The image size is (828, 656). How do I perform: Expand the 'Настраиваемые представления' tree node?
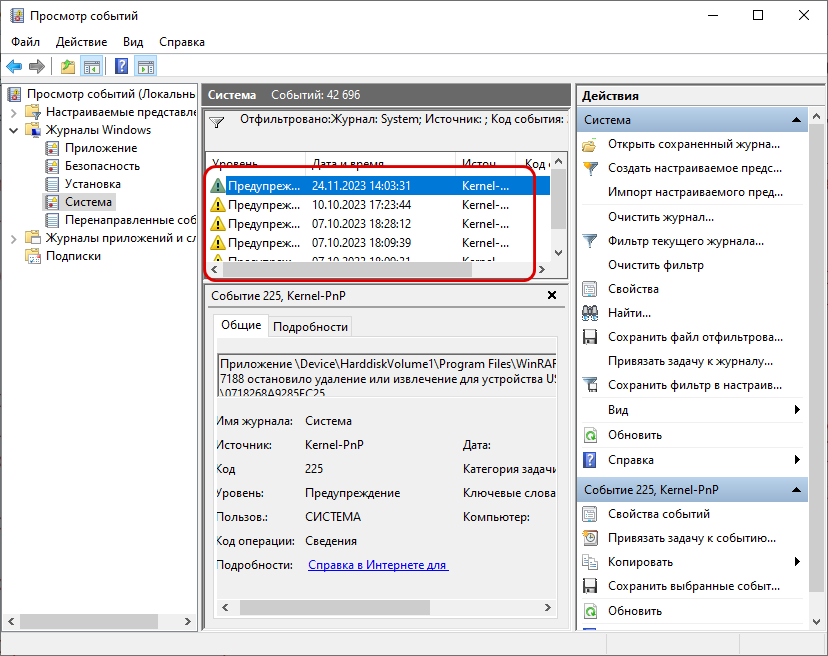click(x=14, y=112)
